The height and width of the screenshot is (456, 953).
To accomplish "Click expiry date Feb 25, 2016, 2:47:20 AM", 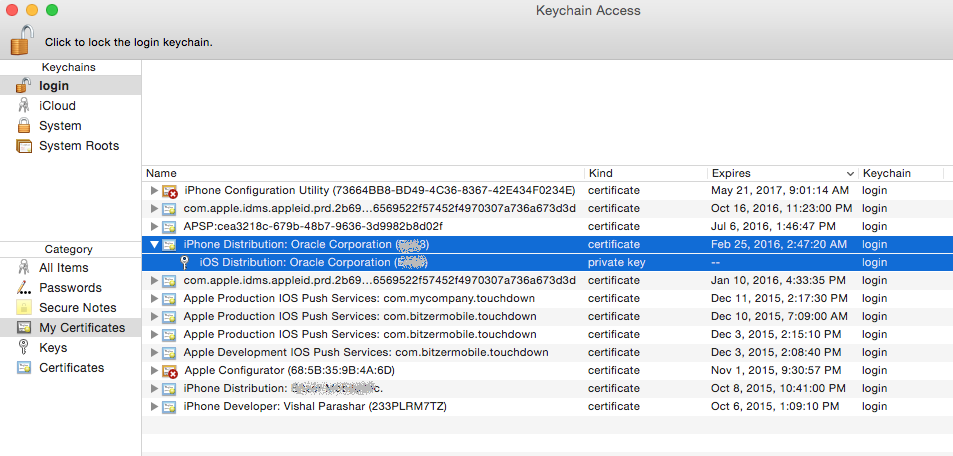I will coord(779,244).
